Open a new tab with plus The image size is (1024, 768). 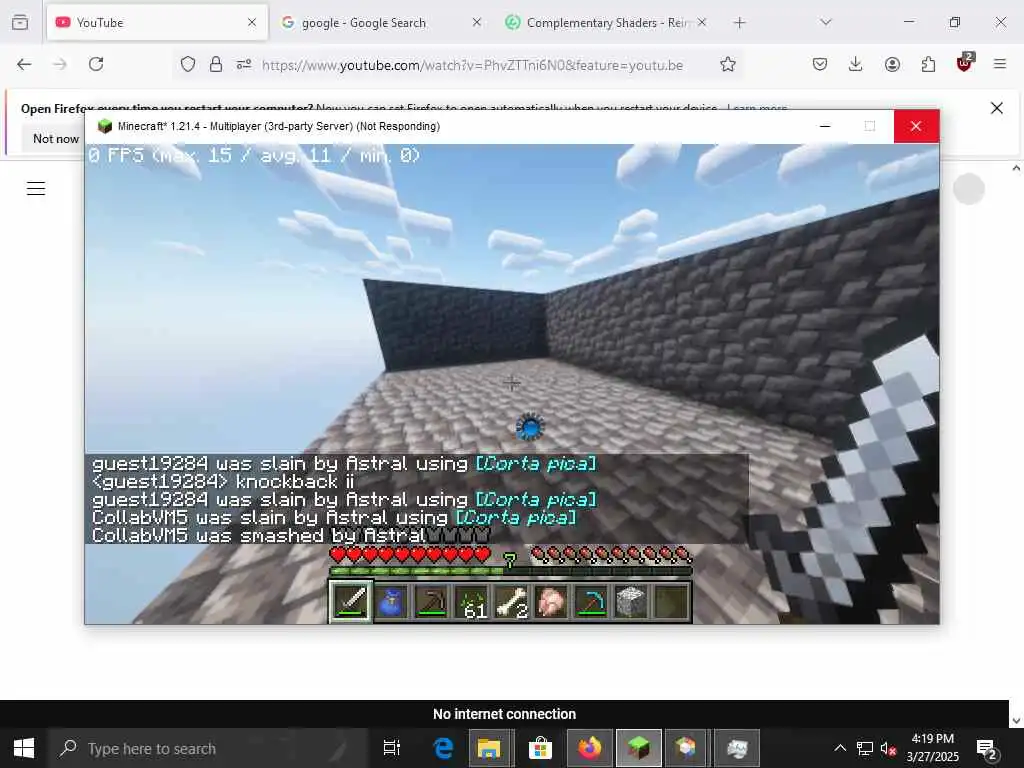click(739, 23)
